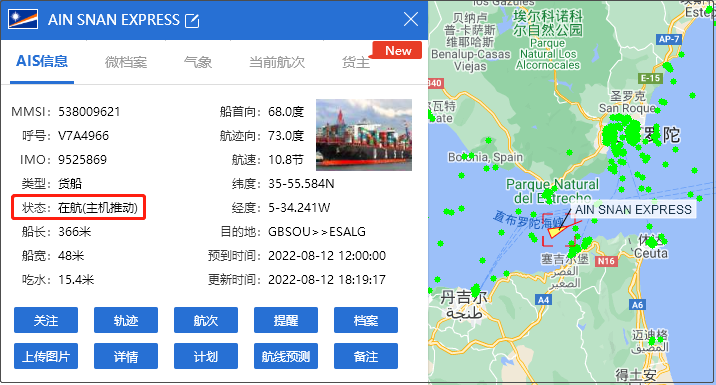Edit the vessel name with pencil icon

[x=192, y=21]
